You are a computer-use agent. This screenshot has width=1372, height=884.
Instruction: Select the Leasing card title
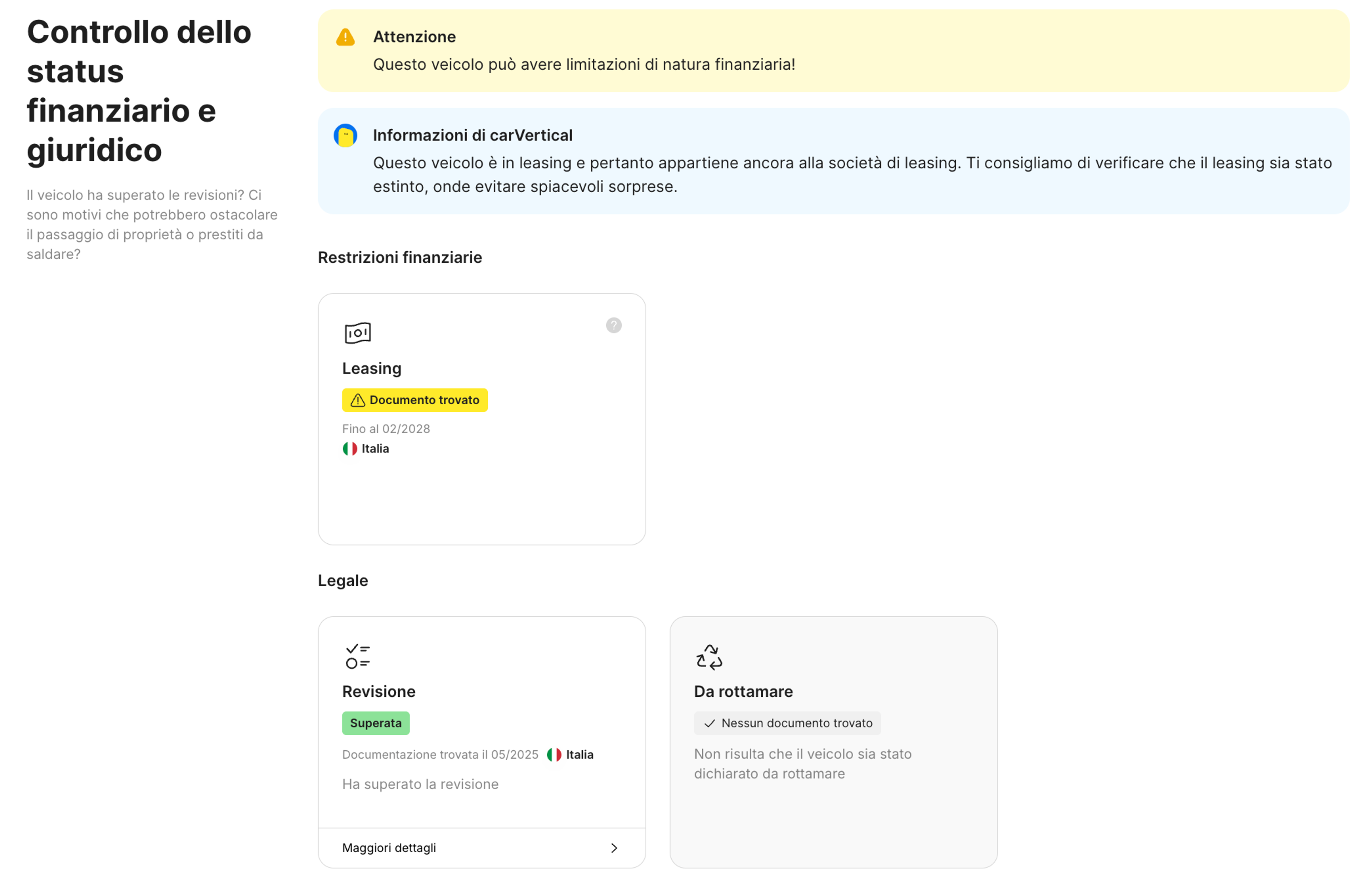coord(372,369)
